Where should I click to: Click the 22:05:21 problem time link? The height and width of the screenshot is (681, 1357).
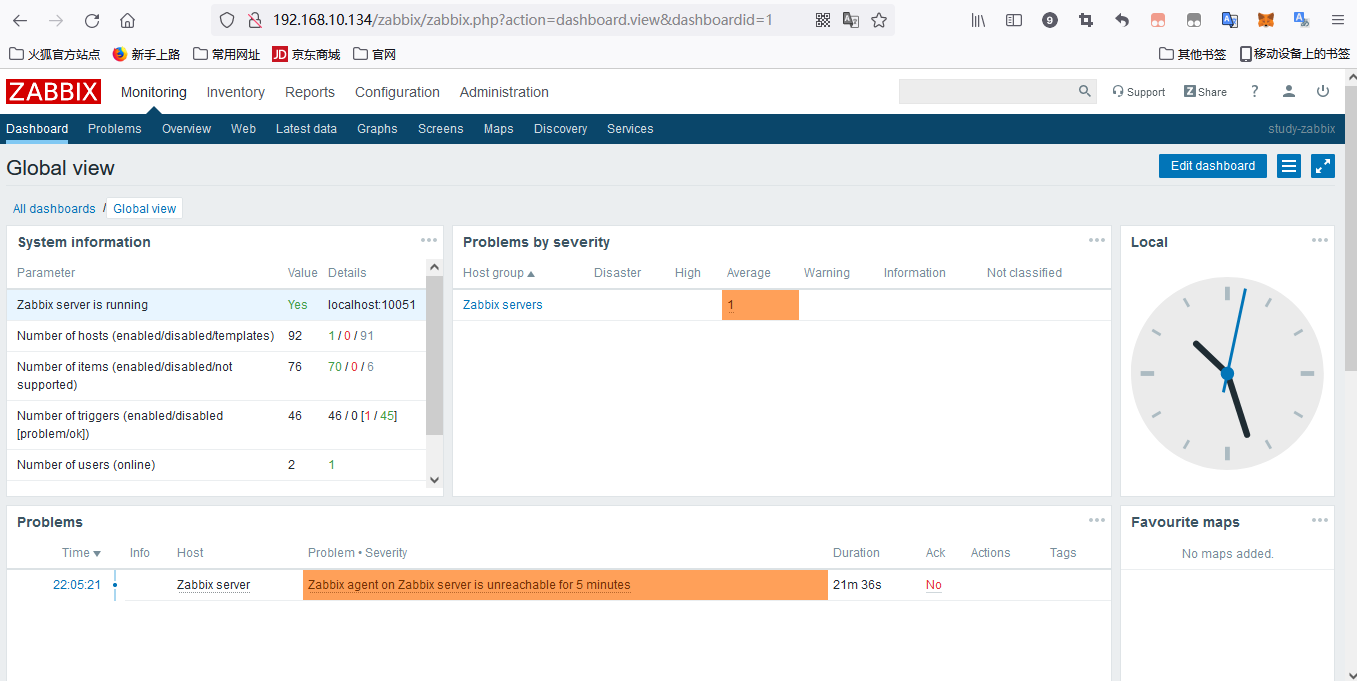pos(77,585)
